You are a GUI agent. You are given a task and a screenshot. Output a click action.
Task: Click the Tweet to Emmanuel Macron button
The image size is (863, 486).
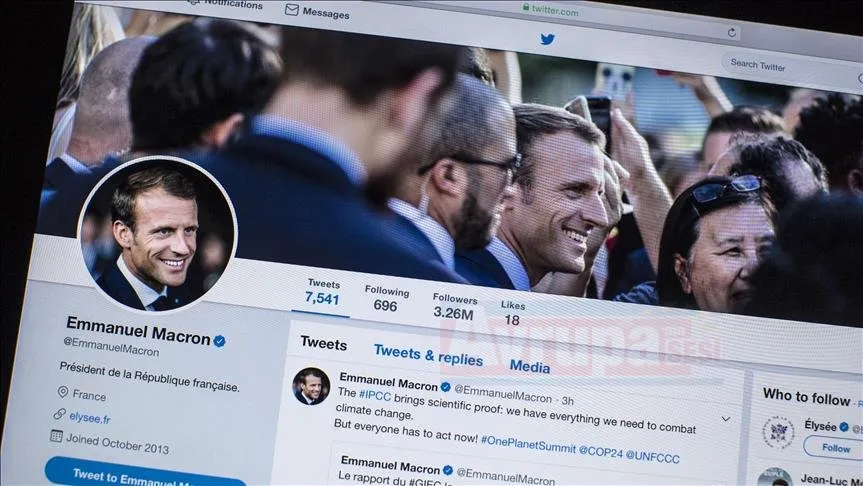tap(146, 474)
